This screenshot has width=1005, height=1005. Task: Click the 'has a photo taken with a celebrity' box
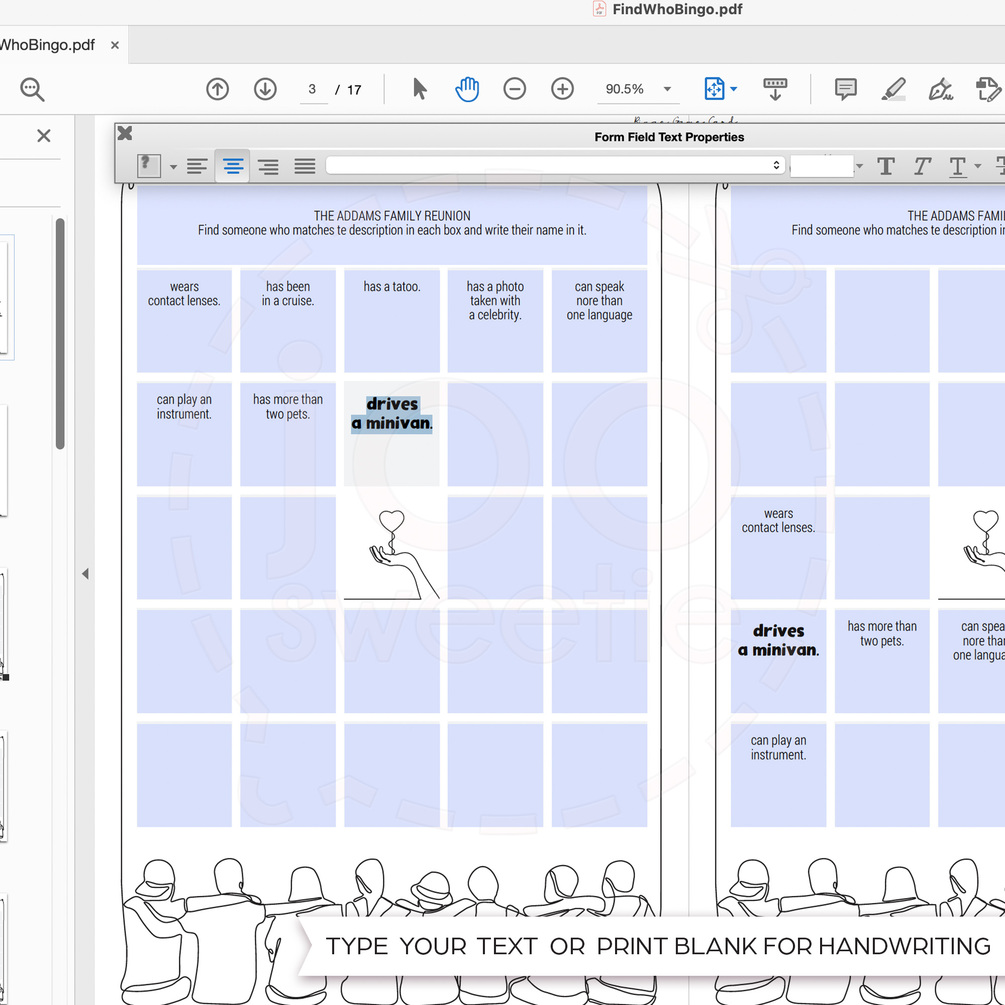coord(495,321)
